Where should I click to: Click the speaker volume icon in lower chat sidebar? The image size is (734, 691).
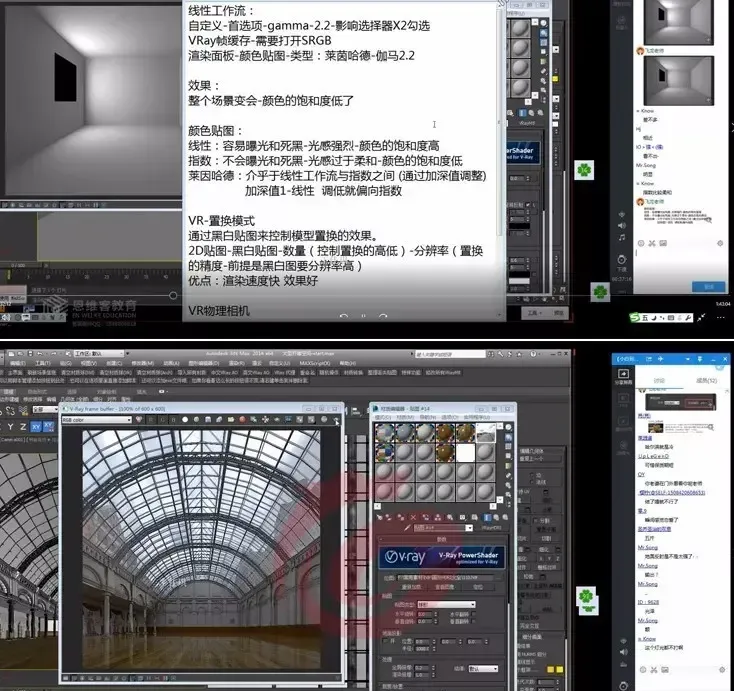pyautogui.click(x=623, y=652)
